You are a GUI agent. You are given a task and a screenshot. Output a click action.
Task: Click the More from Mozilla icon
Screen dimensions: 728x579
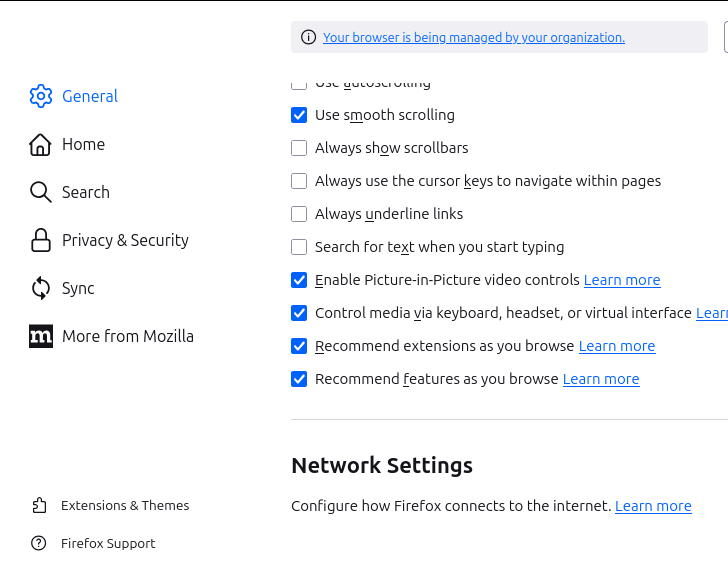click(40, 336)
